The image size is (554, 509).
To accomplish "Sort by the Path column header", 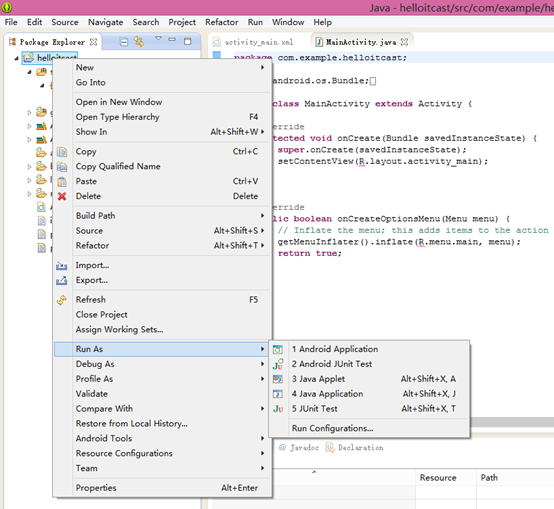I will (x=515, y=478).
